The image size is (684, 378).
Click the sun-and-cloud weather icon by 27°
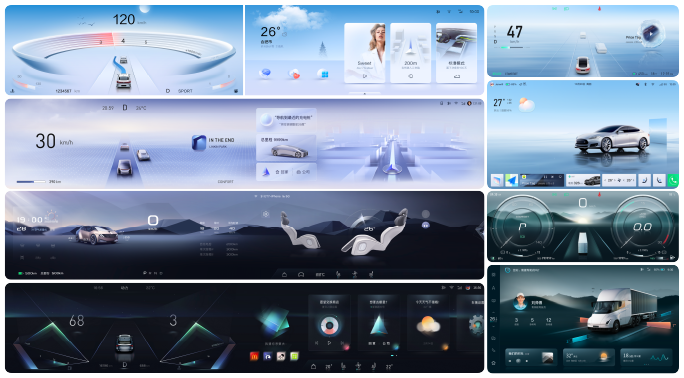pyautogui.click(x=527, y=105)
